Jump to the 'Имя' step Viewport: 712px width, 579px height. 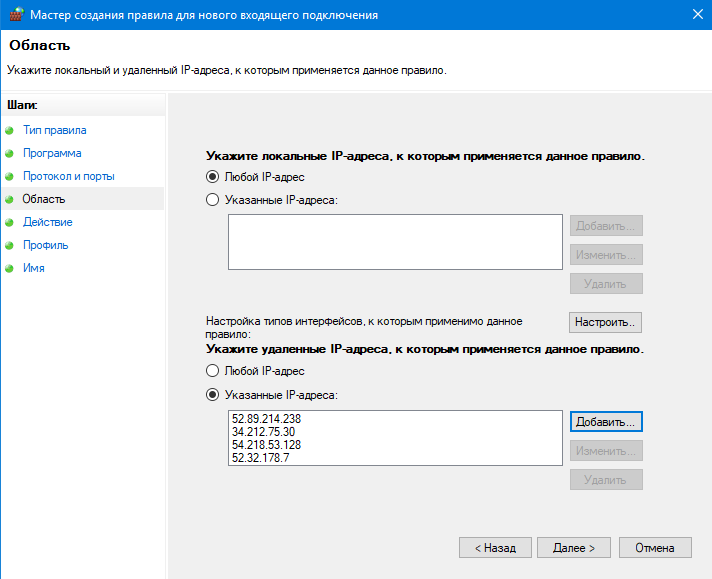33,268
